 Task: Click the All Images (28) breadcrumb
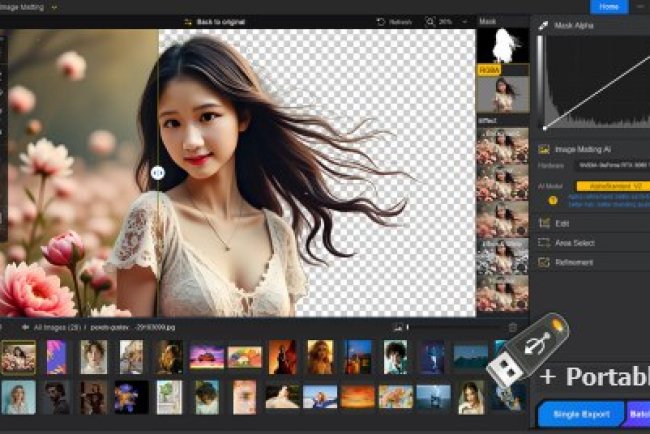click(x=57, y=327)
